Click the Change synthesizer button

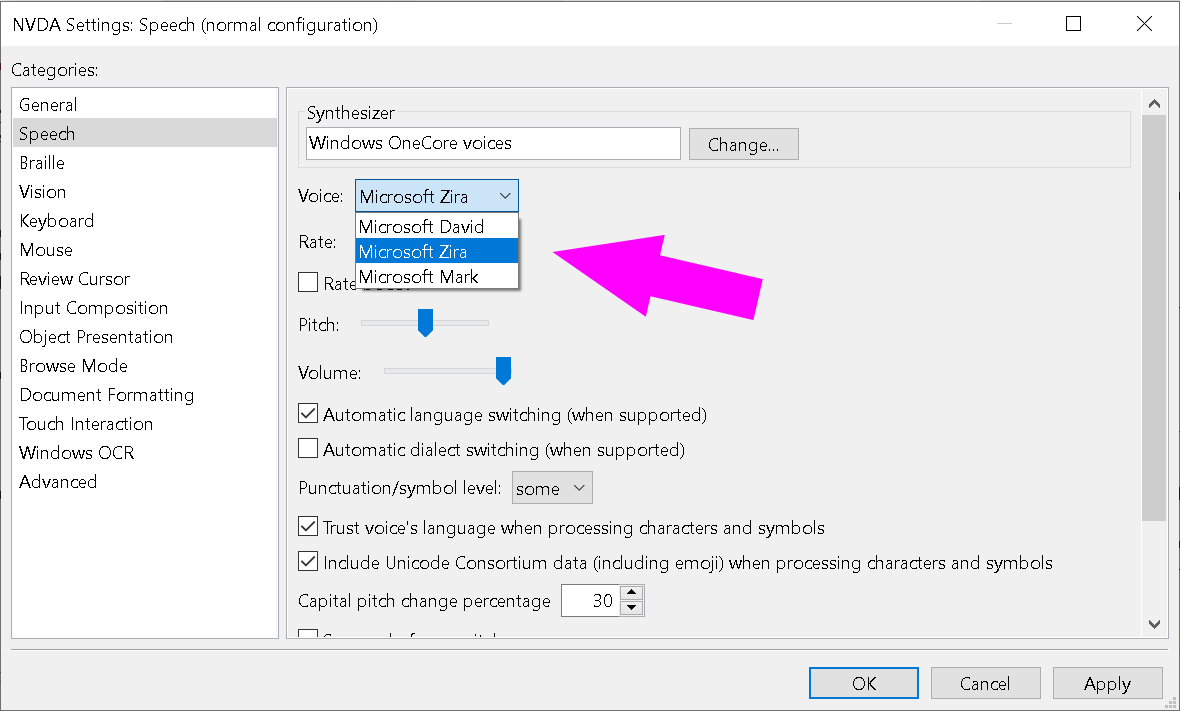[x=743, y=143]
